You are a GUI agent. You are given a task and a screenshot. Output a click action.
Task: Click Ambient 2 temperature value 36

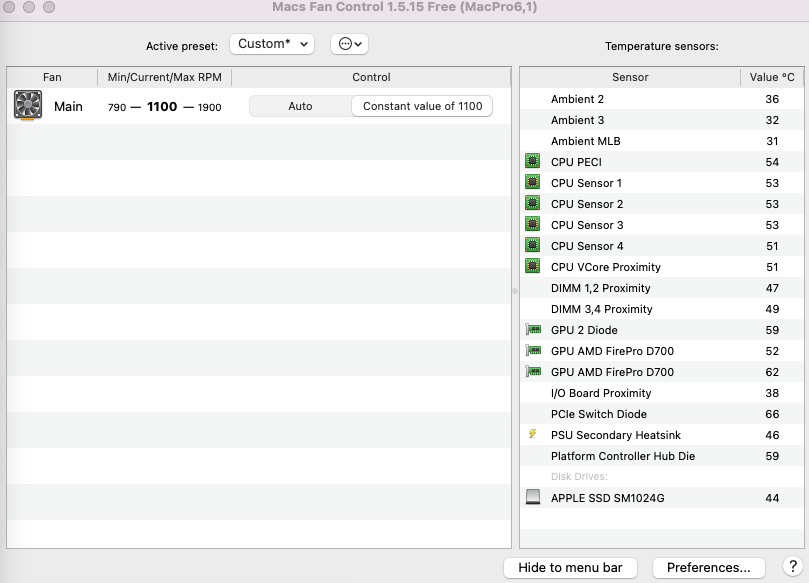pos(772,99)
